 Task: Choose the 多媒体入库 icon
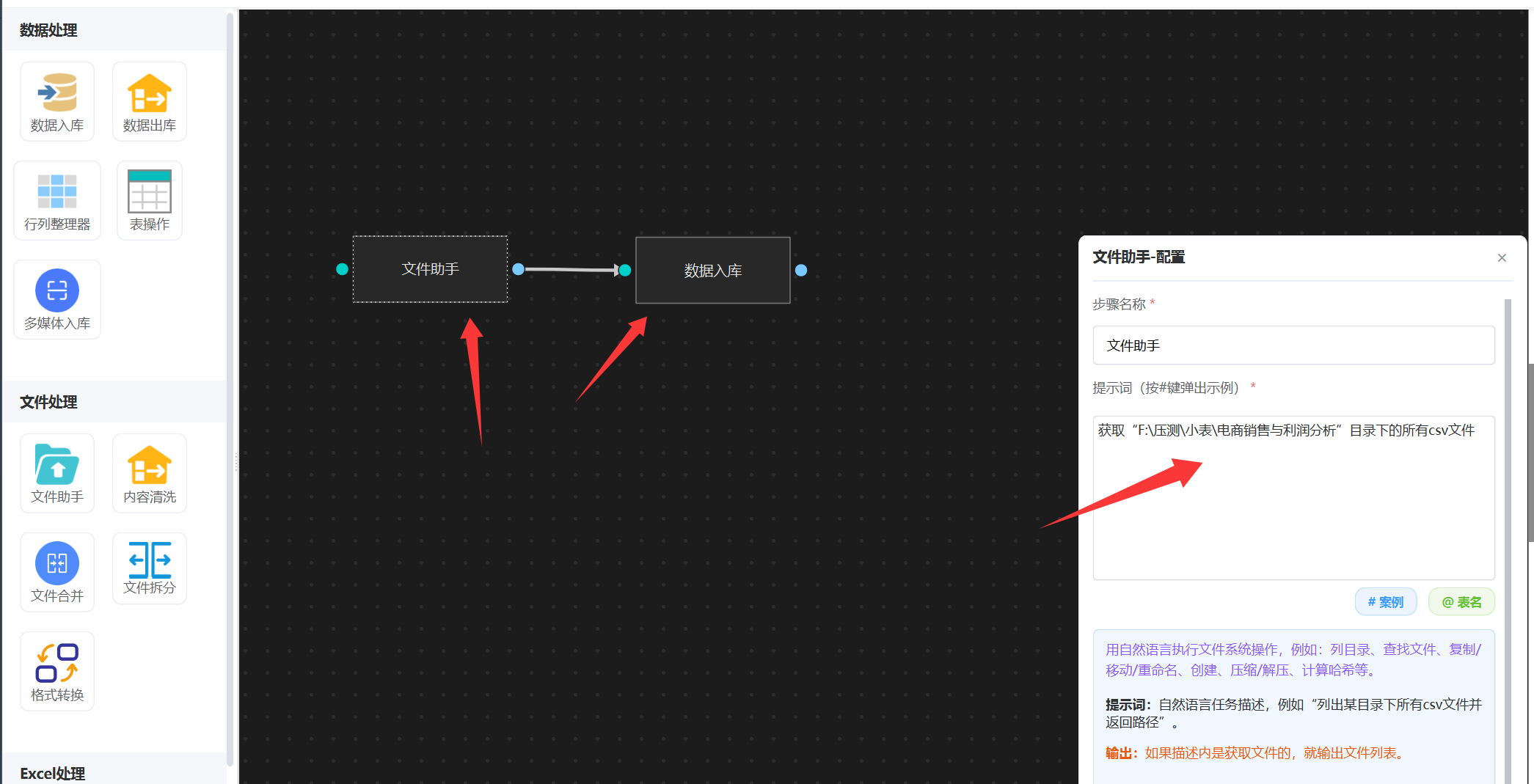pos(57,291)
